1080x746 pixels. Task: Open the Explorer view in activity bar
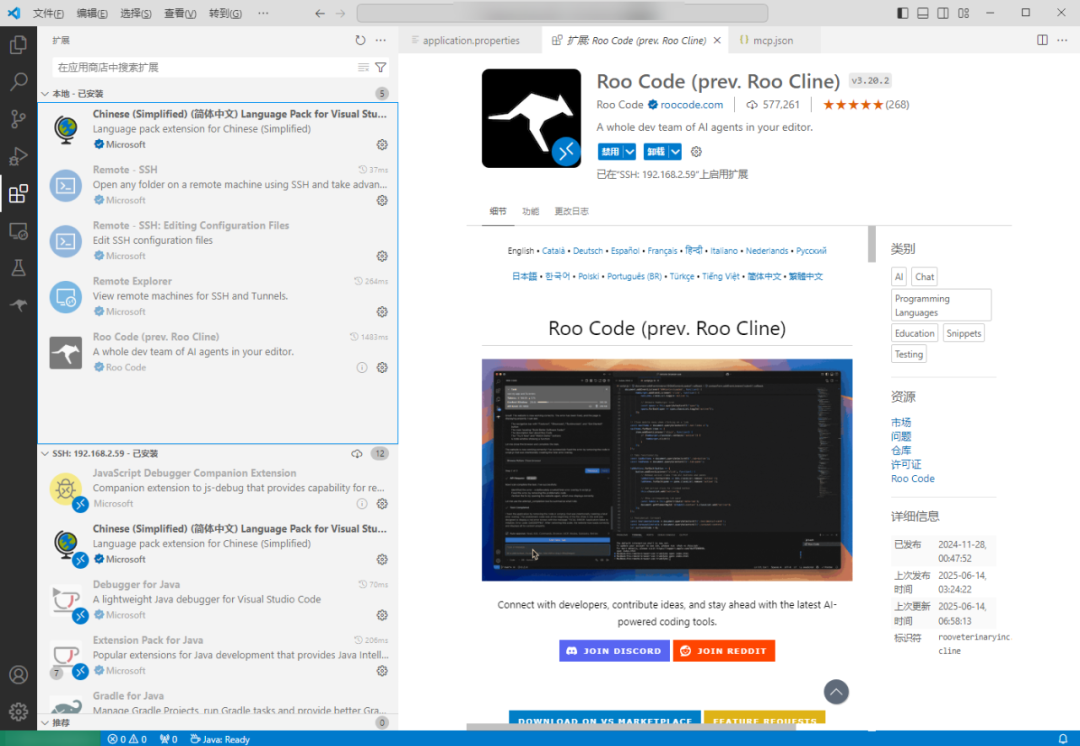(x=19, y=45)
